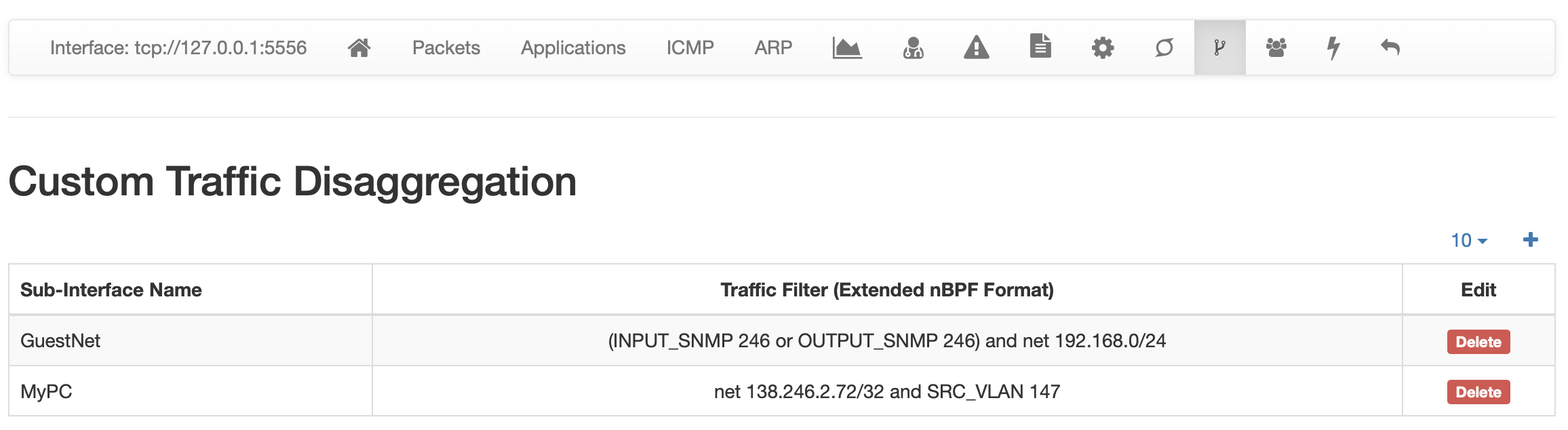Switch to the Packets tab
Screen dimensions: 1568x430
(x=446, y=47)
